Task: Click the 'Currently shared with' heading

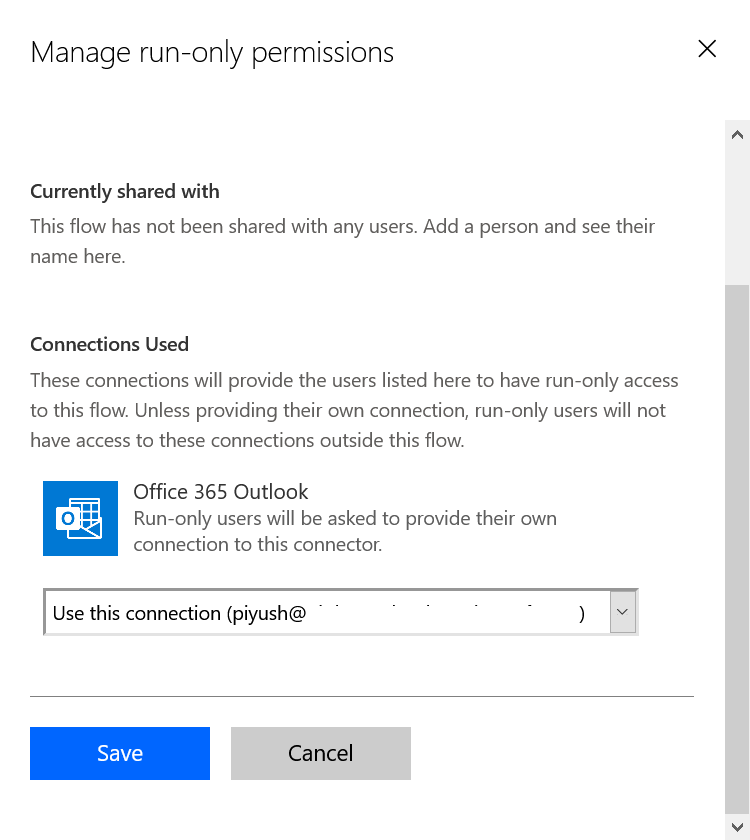Action: coord(124,191)
